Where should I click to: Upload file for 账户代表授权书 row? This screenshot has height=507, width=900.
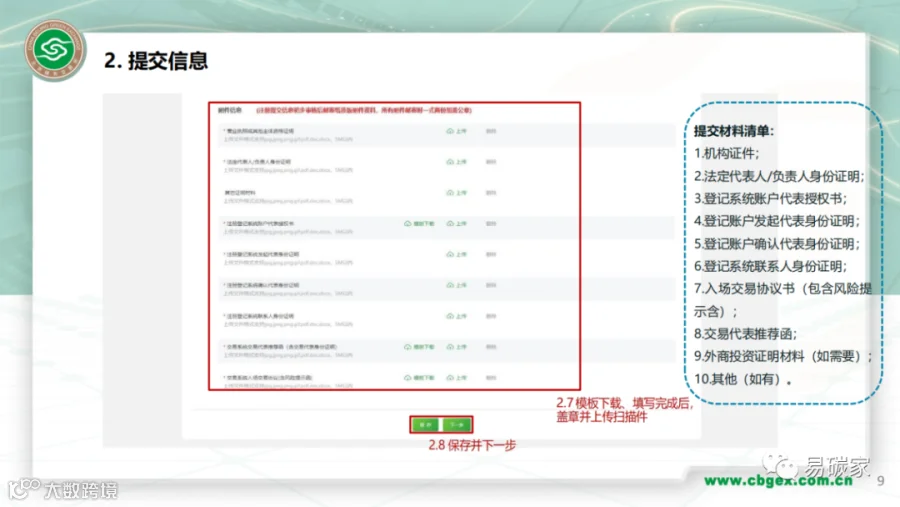point(457,224)
